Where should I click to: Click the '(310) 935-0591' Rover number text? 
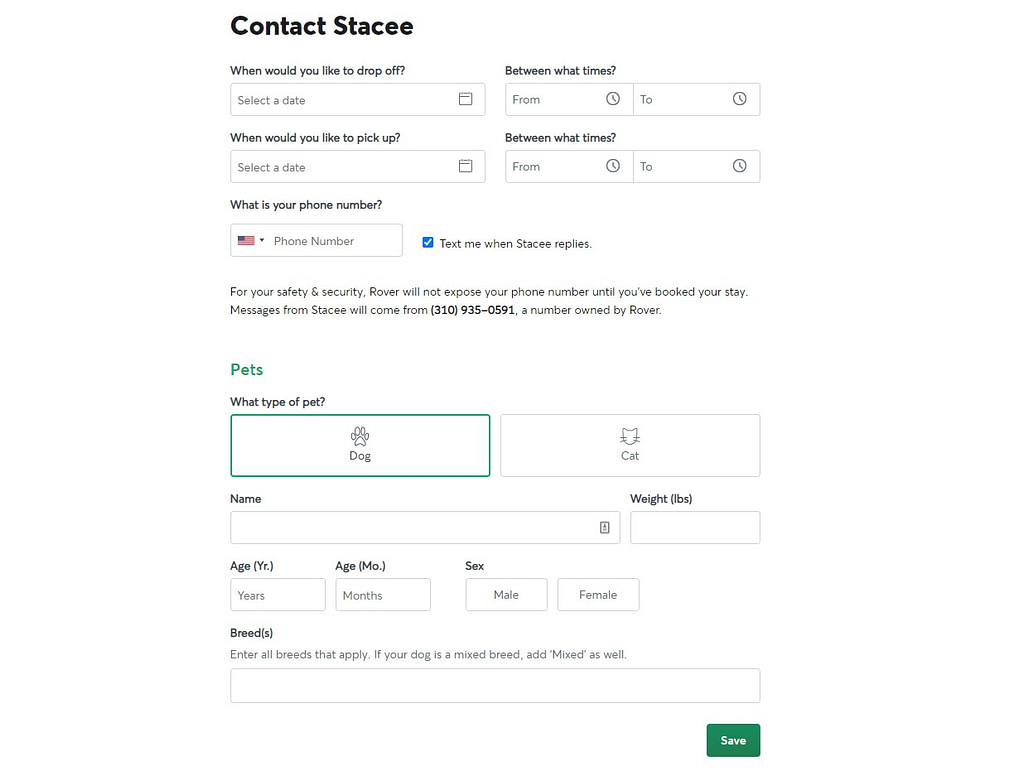tap(472, 310)
